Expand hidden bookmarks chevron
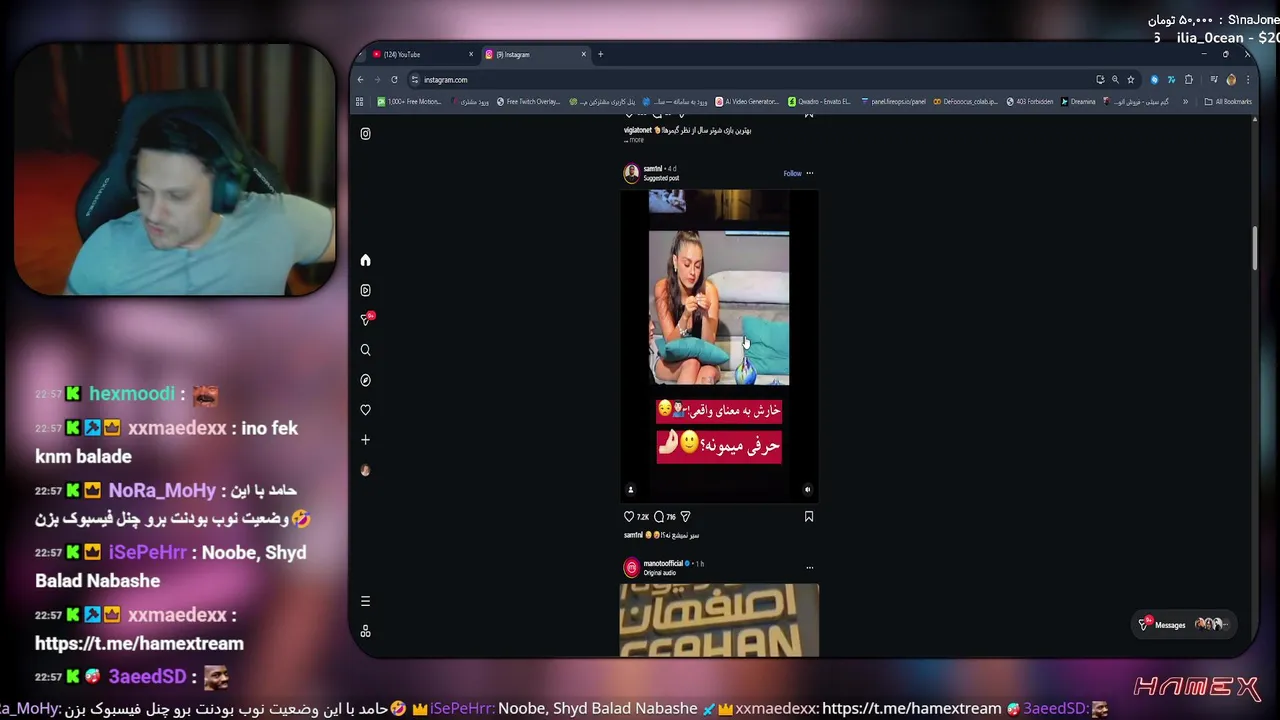The image size is (1280, 720). coord(1186,101)
